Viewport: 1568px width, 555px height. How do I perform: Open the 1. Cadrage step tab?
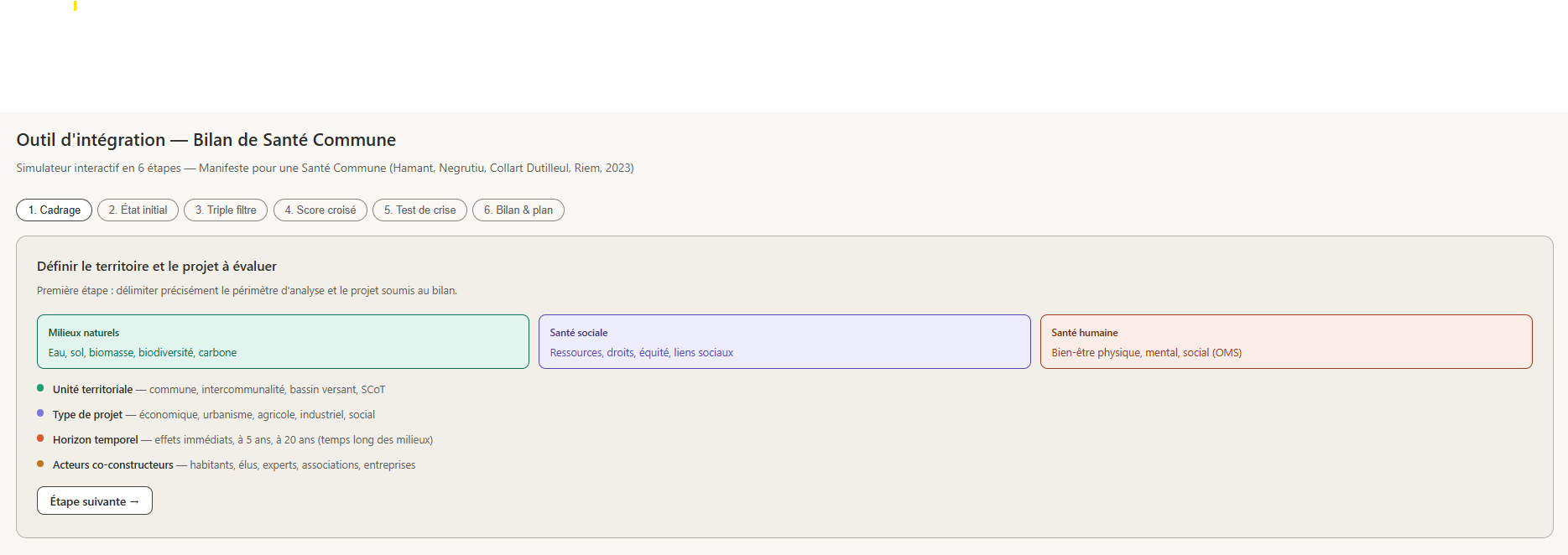click(55, 210)
